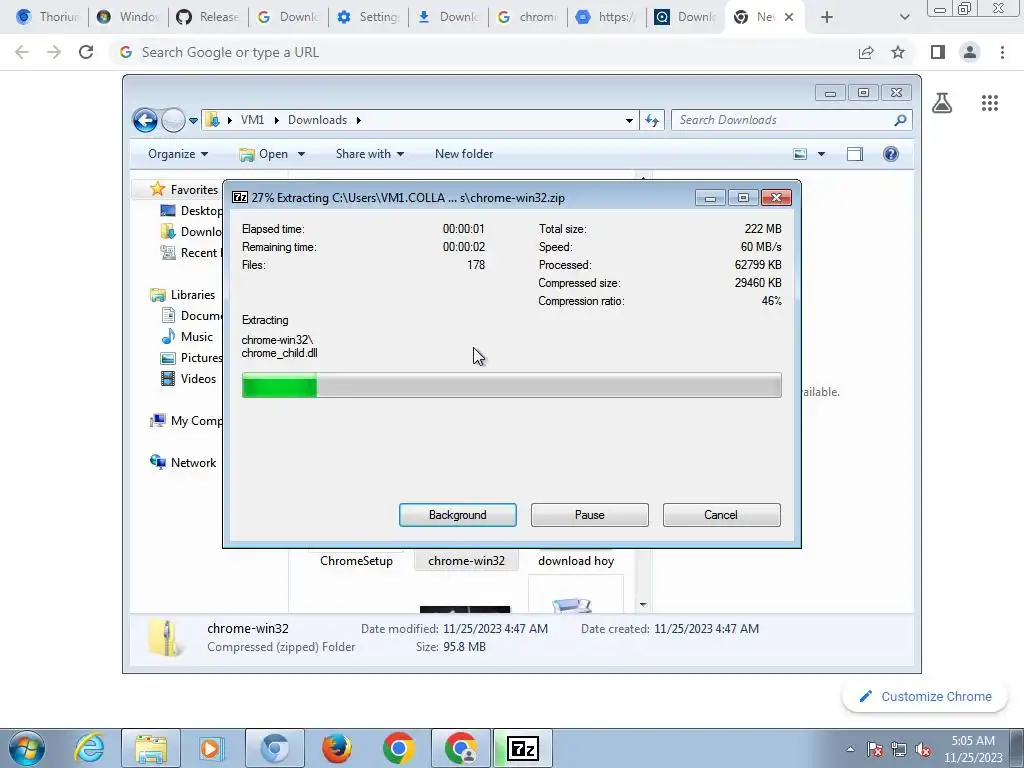Click the muted volume tray icon
The width and height of the screenshot is (1024, 768).
pyautogui.click(x=923, y=750)
